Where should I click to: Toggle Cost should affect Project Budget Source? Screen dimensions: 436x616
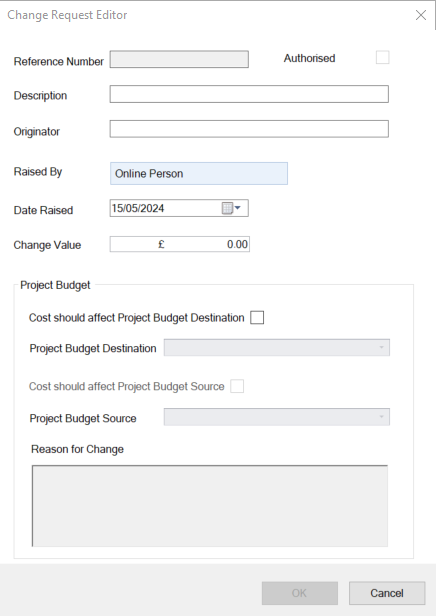click(237, 386)
